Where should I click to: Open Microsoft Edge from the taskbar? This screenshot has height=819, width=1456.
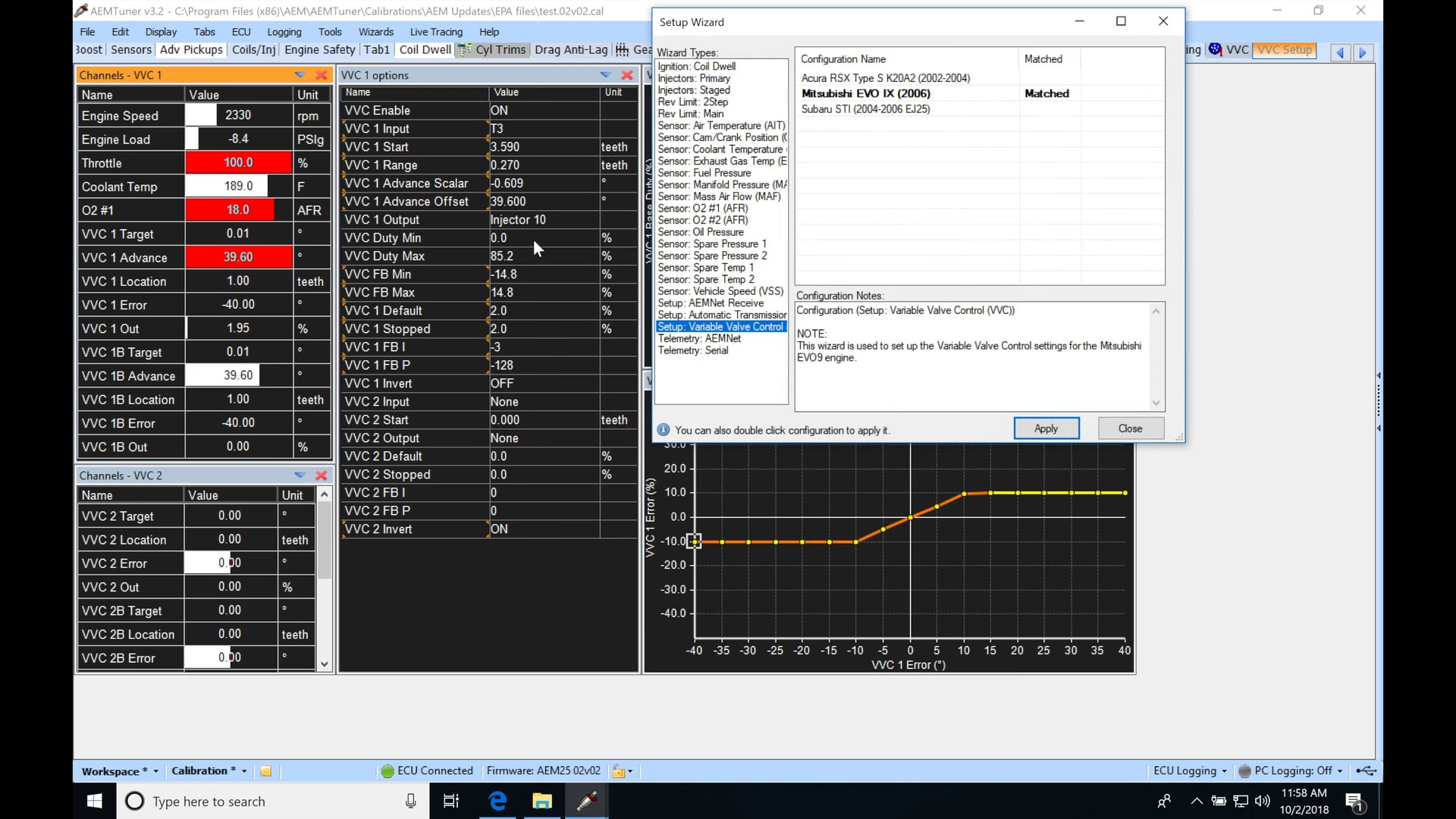(497, 801)
